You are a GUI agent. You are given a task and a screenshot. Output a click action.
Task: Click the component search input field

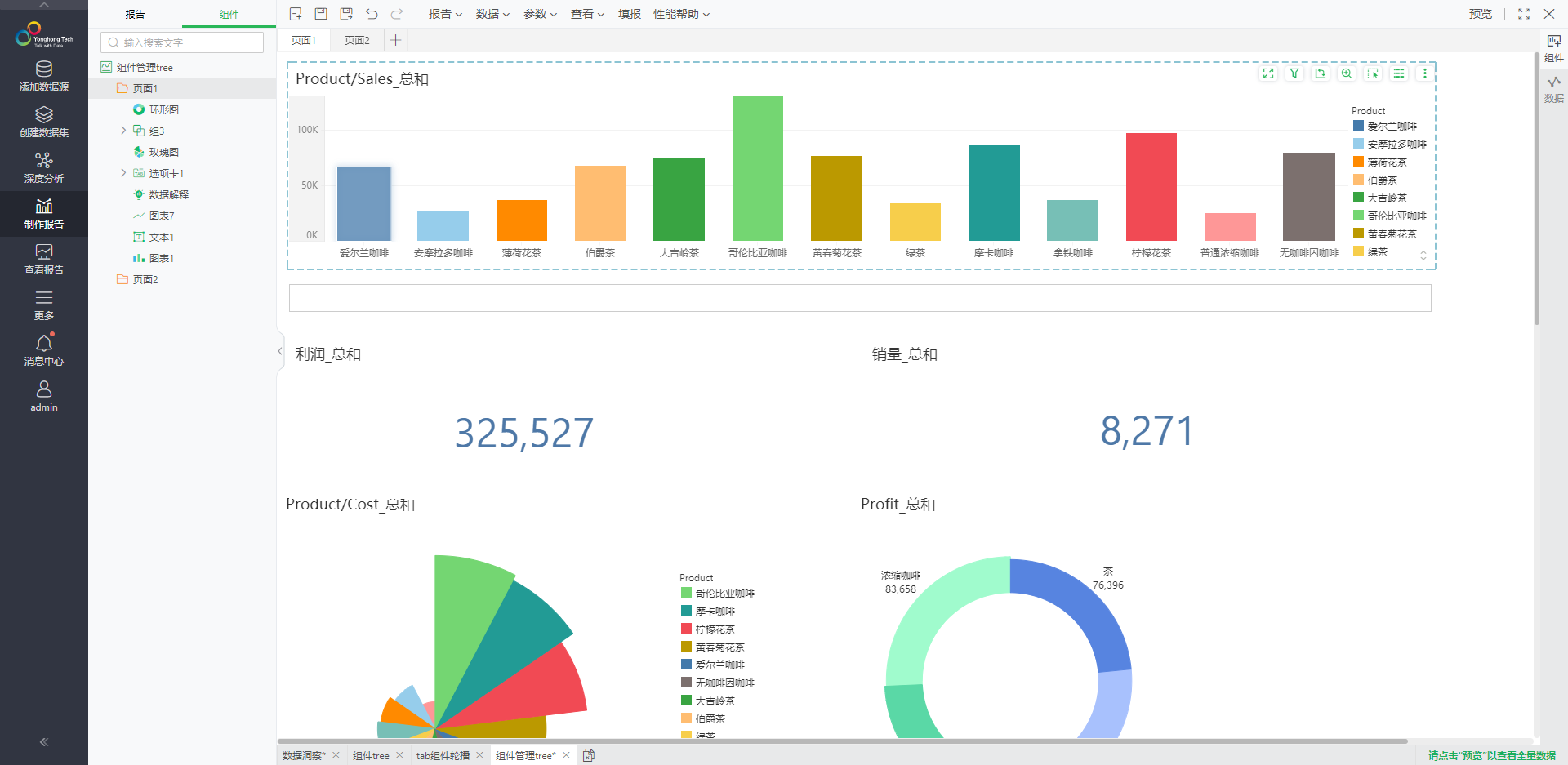182,42
